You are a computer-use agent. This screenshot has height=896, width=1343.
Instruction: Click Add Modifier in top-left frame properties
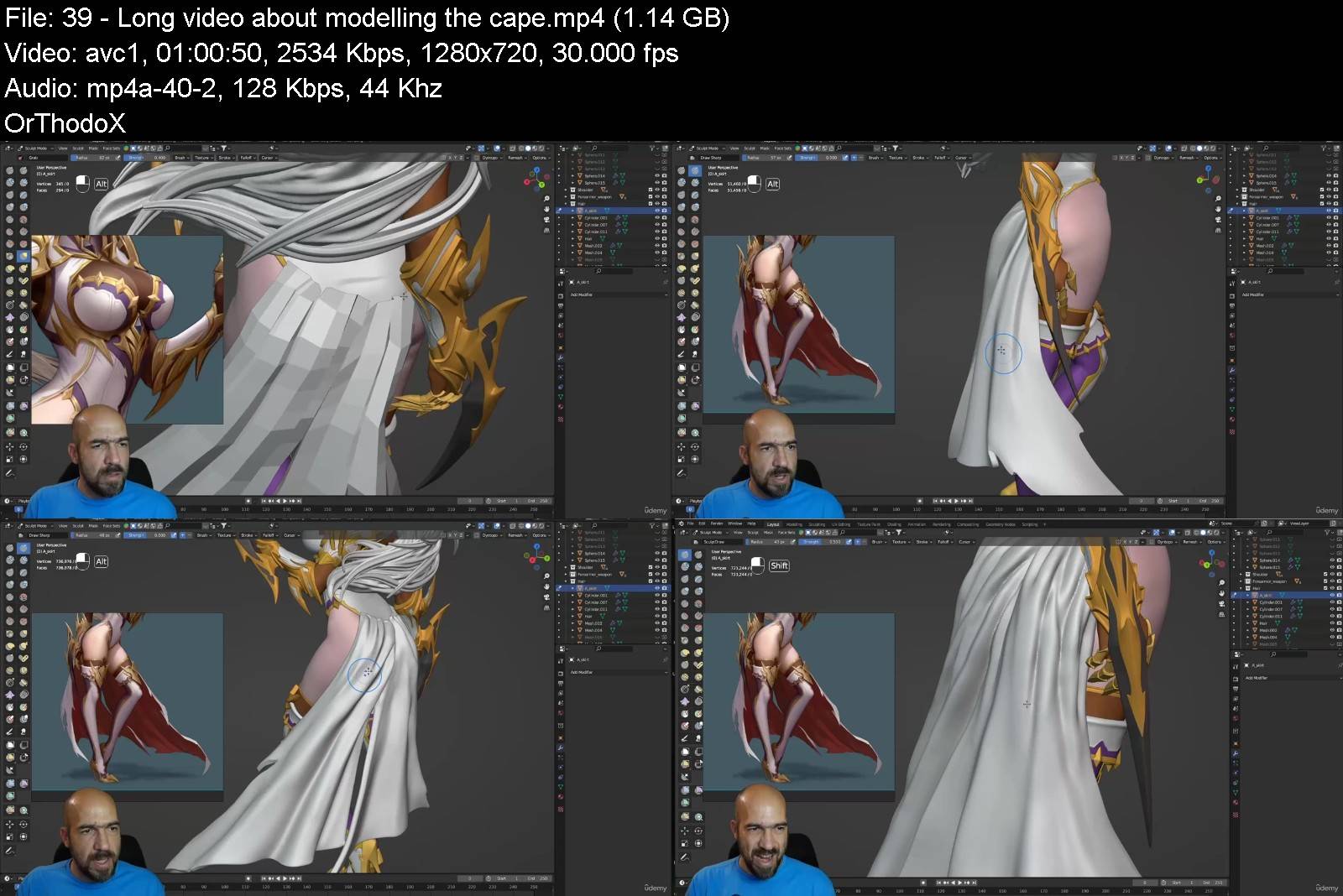pos(618,294)
